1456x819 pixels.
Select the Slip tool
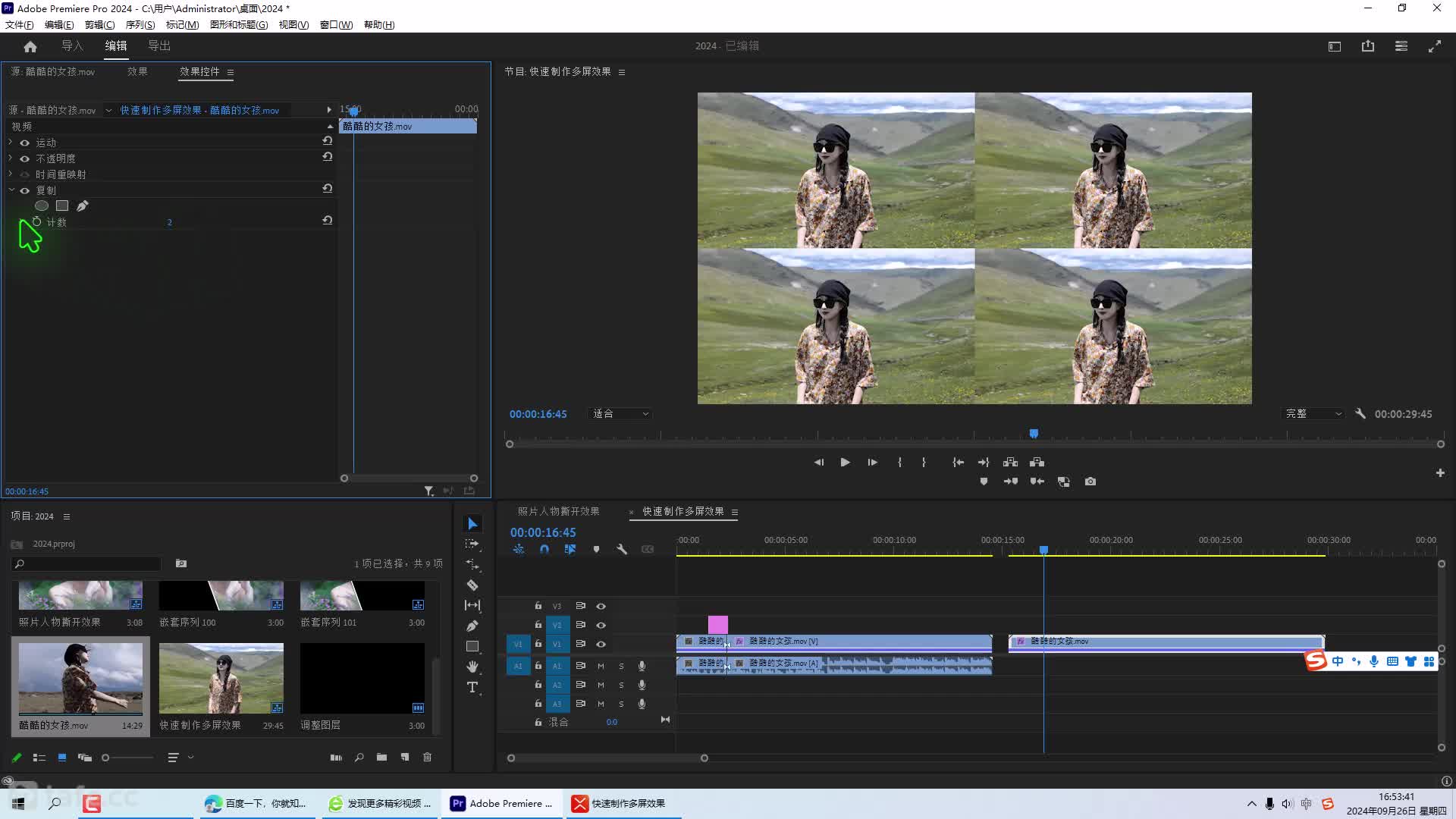click(x=472, y=605)
